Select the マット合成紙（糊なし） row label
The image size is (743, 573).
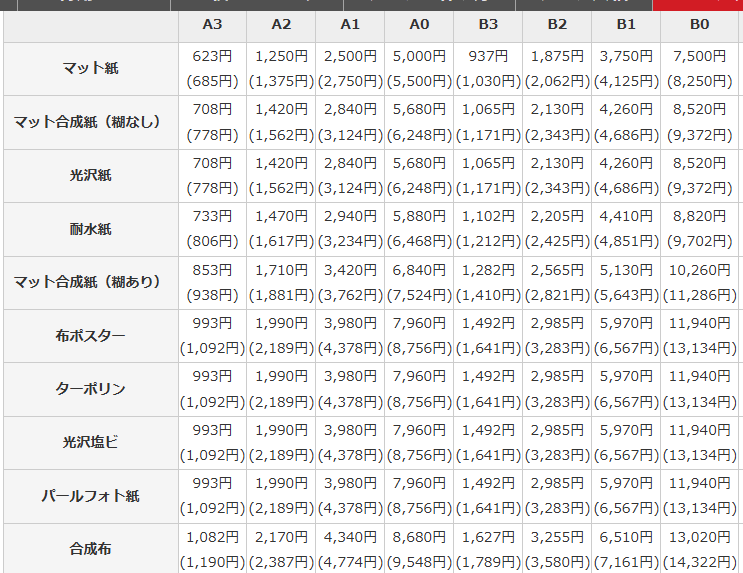pos(91,122)
